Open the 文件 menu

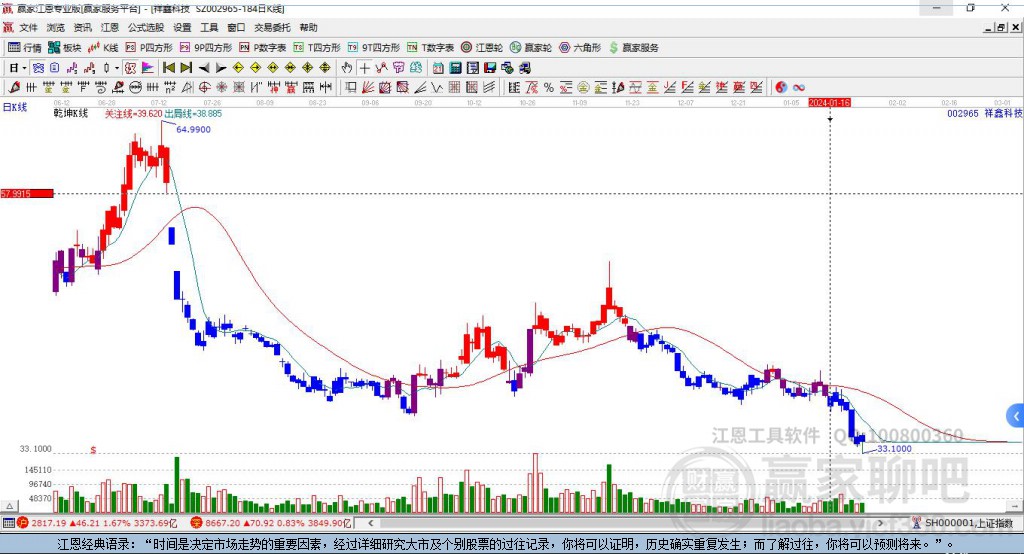pos(29,27)
